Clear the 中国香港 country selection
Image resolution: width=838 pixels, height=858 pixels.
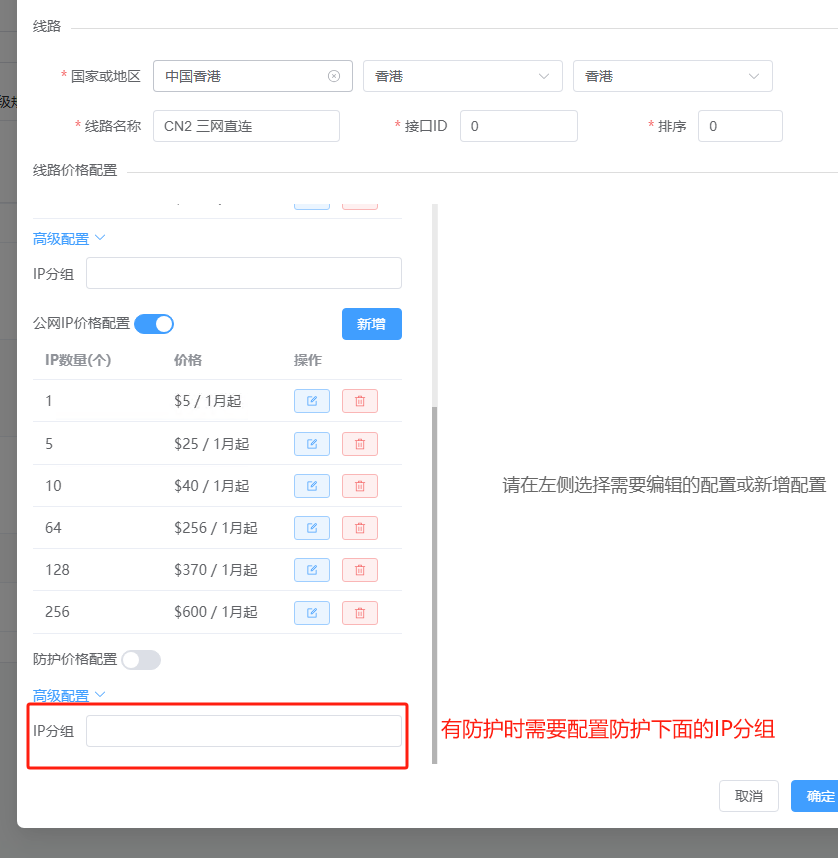click(x=334, y=76)
